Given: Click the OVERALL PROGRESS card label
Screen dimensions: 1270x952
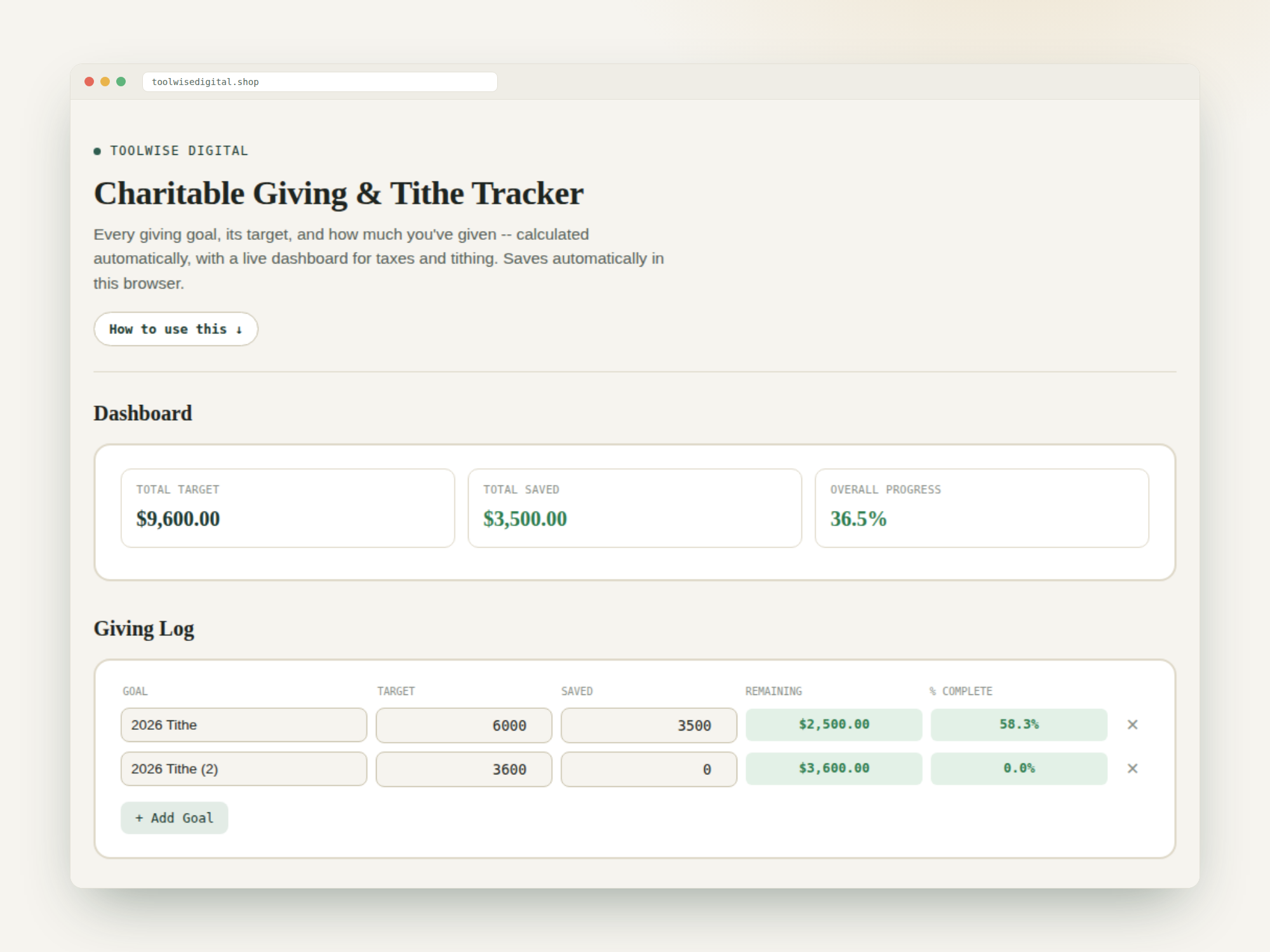Looking at the screenshot, I should pyautogui.click(x=886, y=490).
